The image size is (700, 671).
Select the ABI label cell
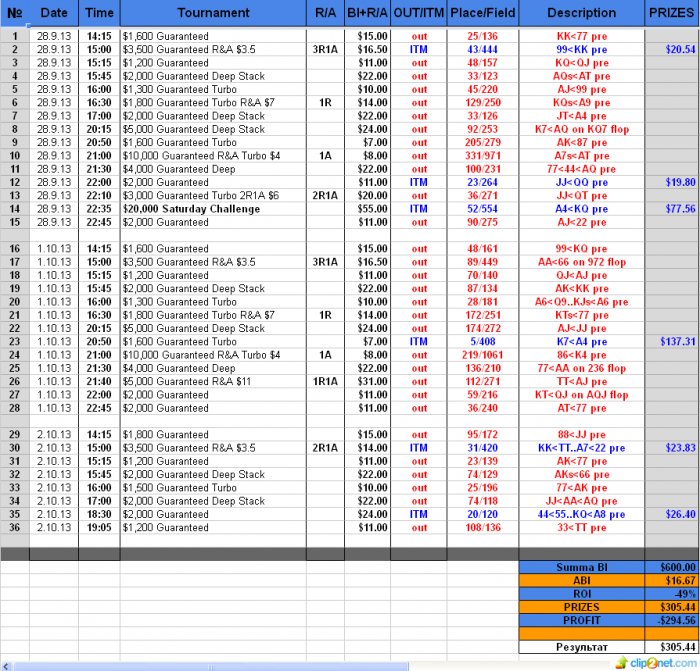click(x=582, y=581)
